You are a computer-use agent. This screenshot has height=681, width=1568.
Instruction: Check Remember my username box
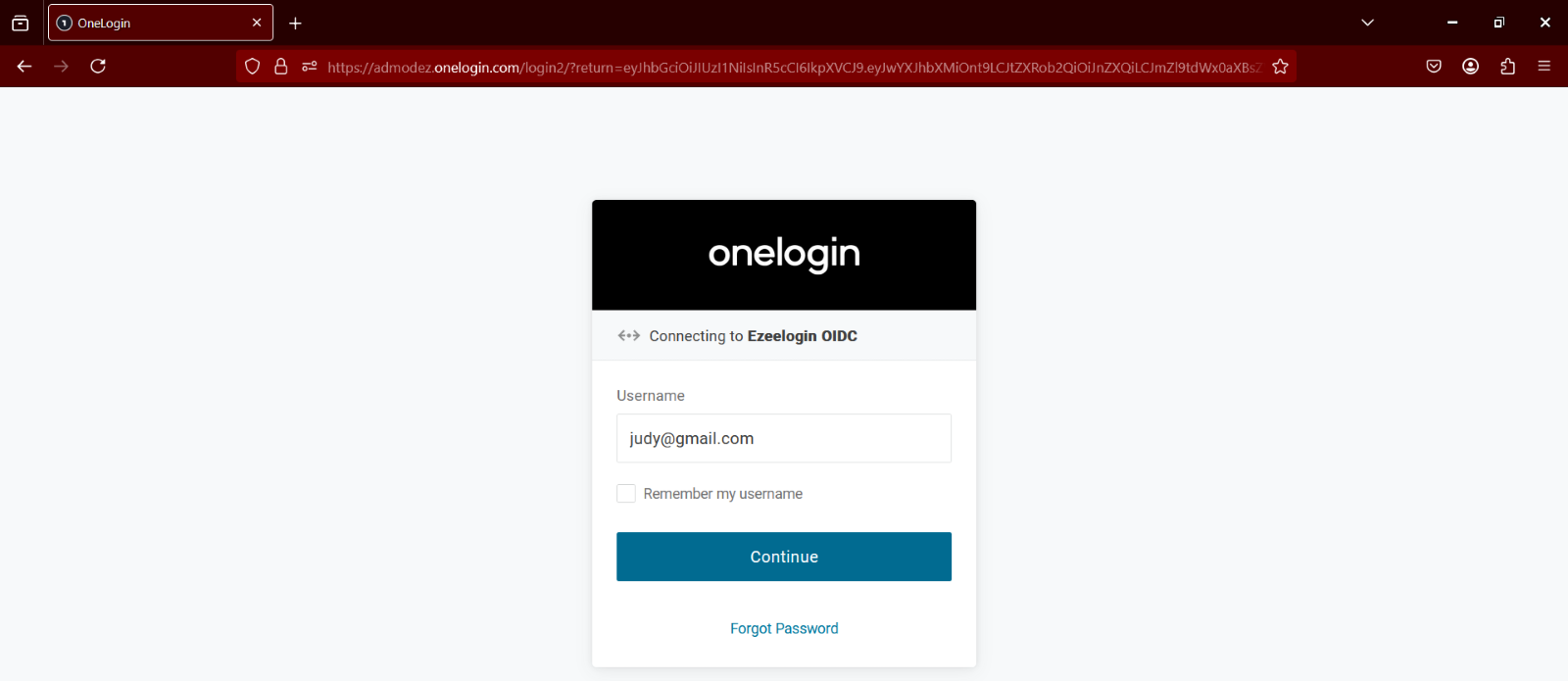[626, 494]
